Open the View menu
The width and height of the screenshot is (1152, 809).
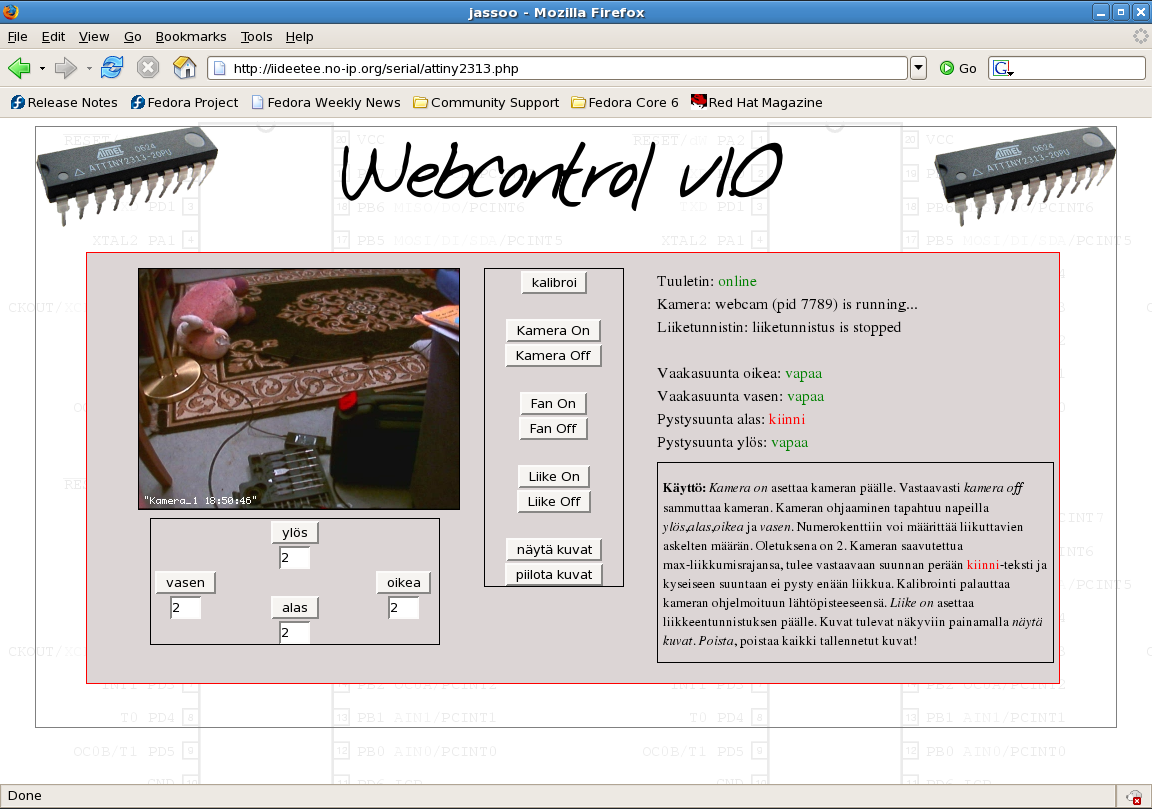94,37
